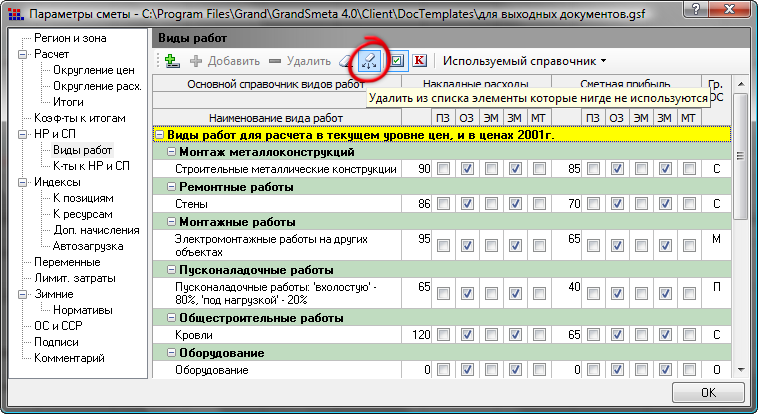Collapse the Оборудование group

(x=171, y=353)
